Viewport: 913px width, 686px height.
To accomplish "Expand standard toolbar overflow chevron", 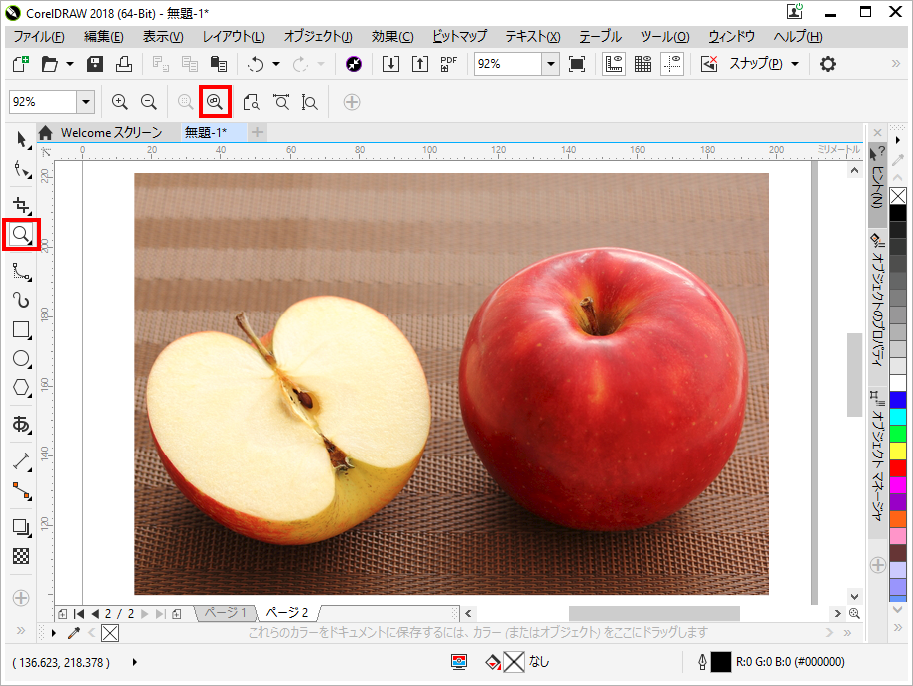I will coord(896,64).
